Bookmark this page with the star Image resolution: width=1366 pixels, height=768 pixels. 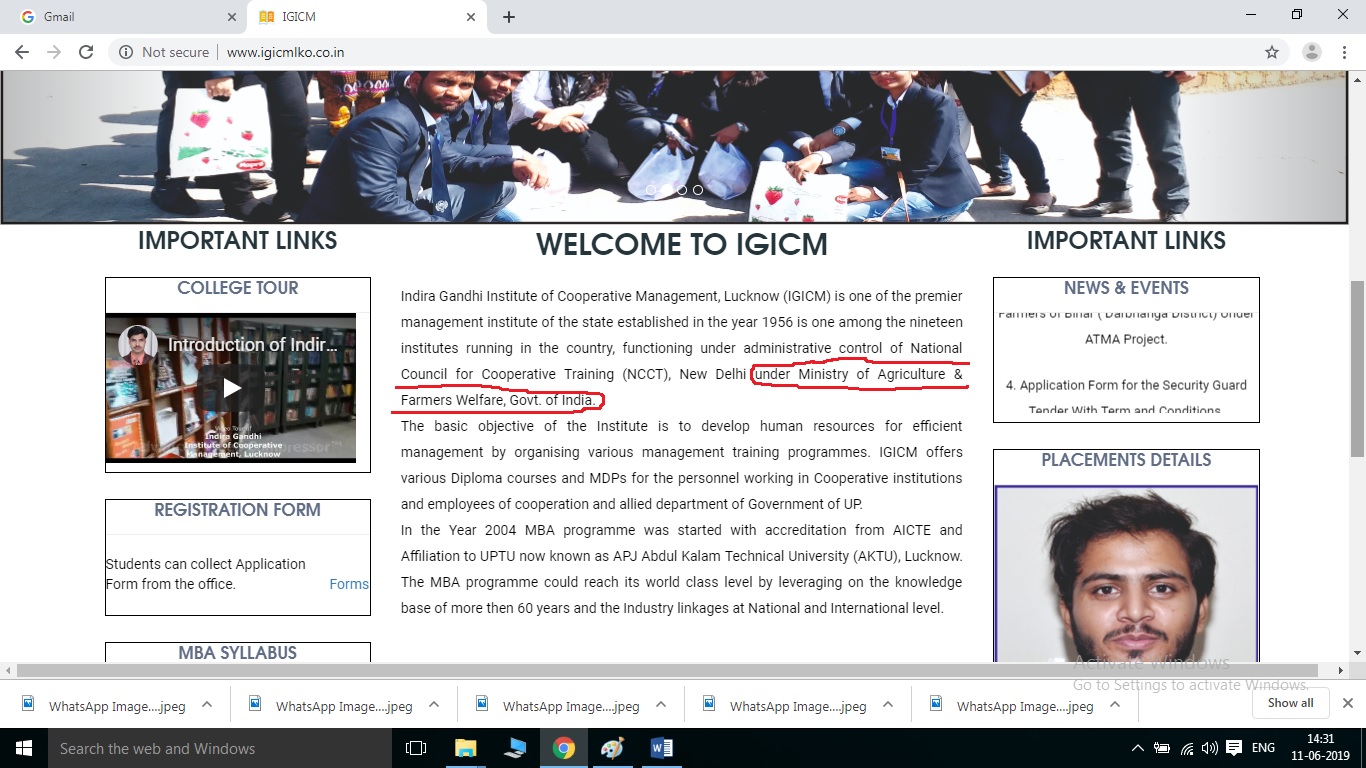(x=1272, y=52)
